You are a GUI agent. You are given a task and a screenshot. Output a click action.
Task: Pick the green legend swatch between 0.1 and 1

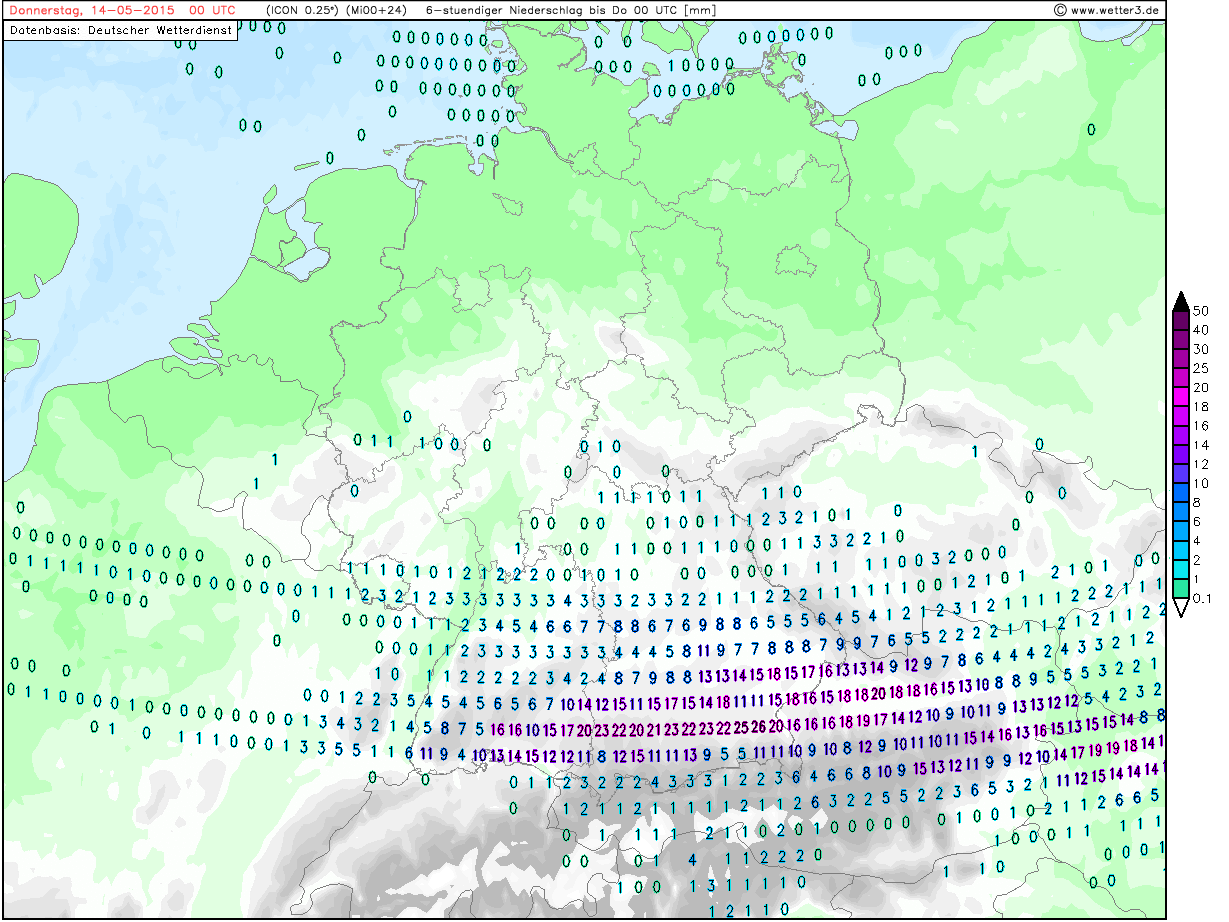(1180, 589)
